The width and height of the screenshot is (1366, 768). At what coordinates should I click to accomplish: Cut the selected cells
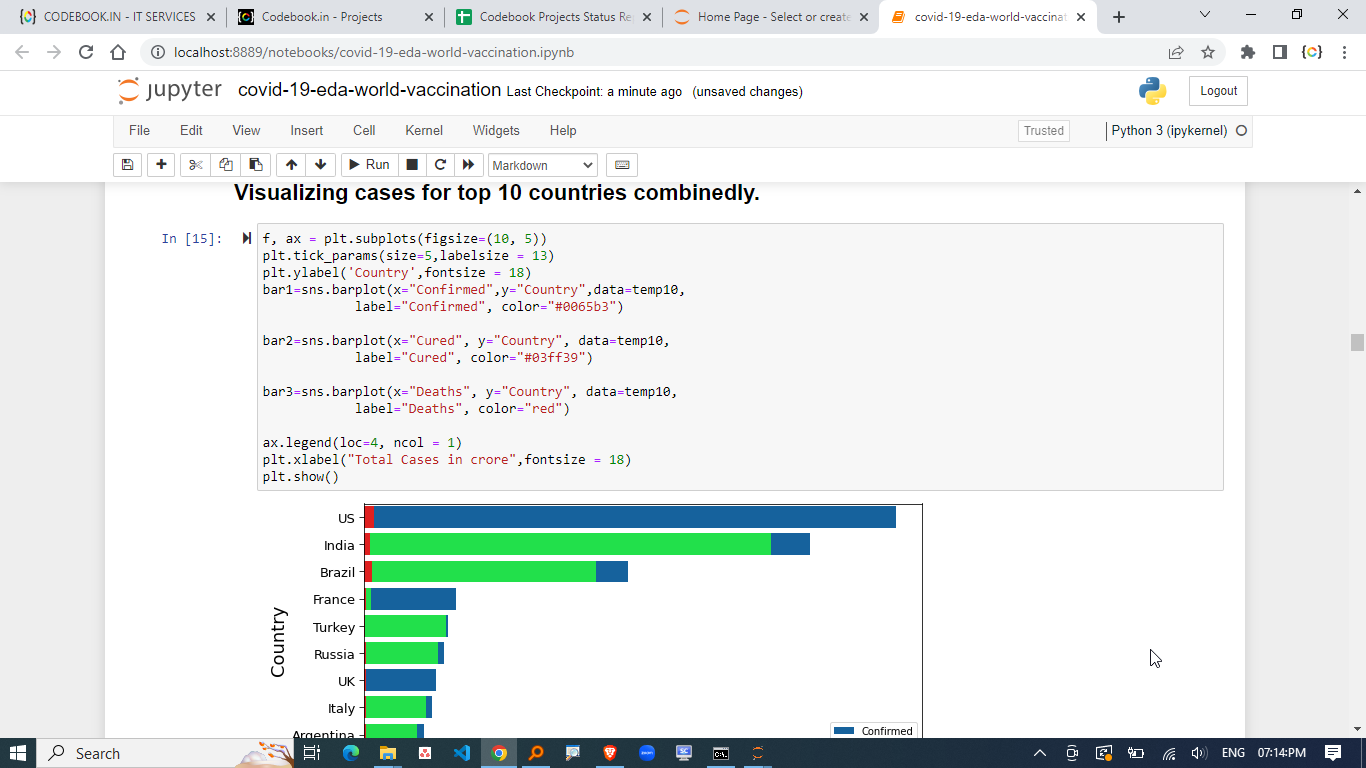195,165
